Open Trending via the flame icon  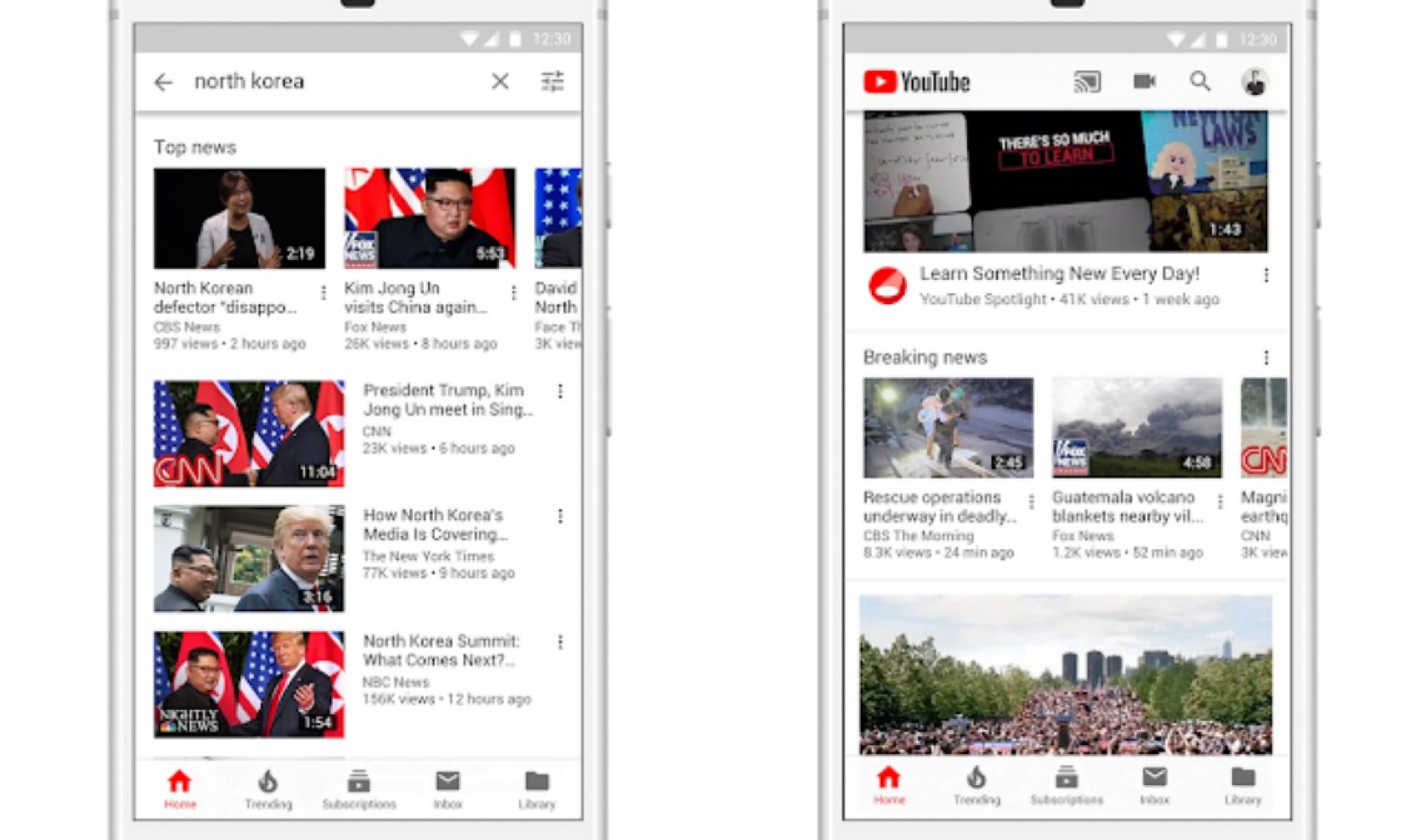[269, 782]
